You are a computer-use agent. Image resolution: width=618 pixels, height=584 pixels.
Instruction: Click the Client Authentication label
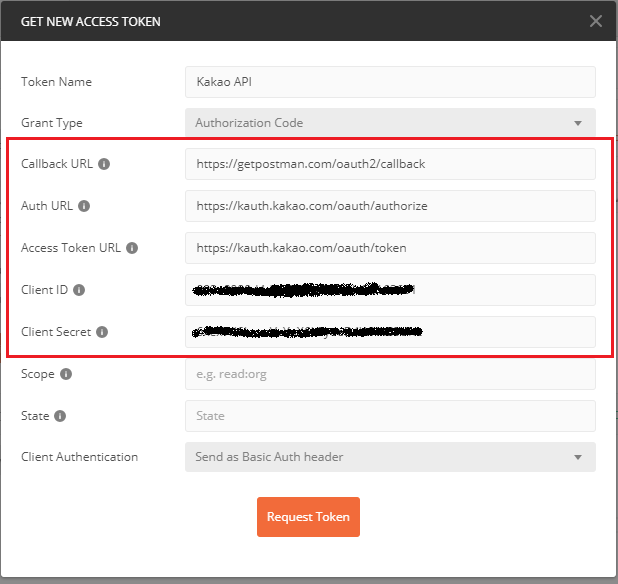pyautogui.click(x=79, y=457)
